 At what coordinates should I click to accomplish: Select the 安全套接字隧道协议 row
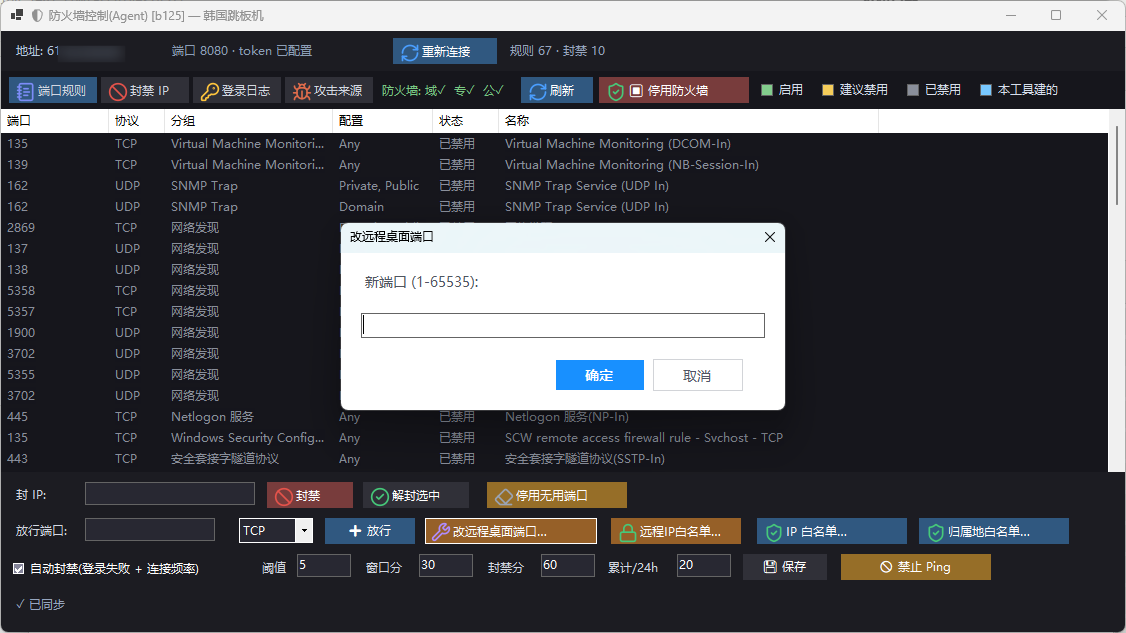point(554,458)
